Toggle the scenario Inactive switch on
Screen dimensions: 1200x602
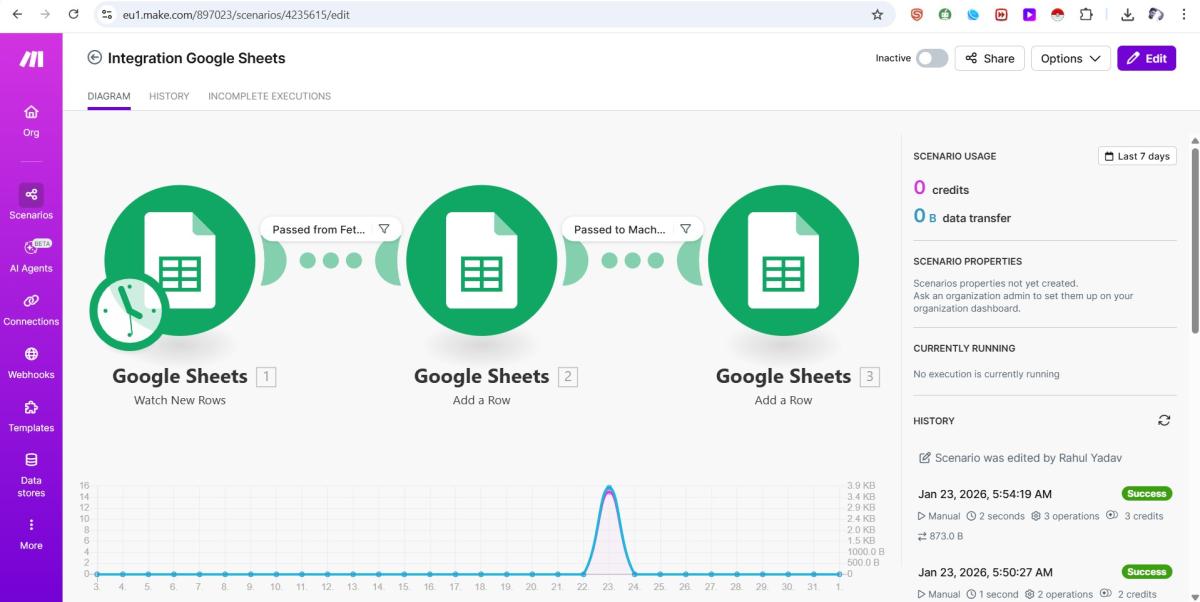pyautogui.click(x=931, y=59)
